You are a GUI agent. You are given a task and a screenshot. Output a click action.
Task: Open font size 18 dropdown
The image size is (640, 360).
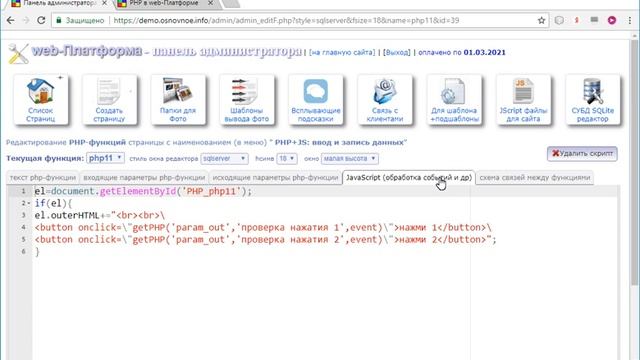click(x=287, y=158)
